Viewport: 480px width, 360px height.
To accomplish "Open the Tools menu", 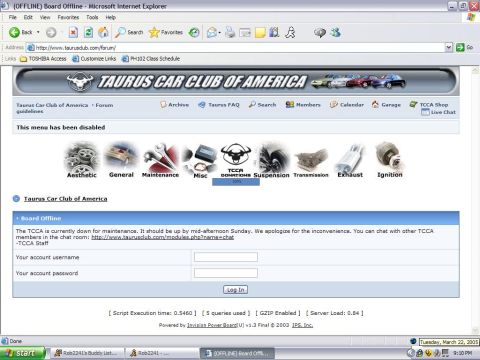I will coord(92,17).
